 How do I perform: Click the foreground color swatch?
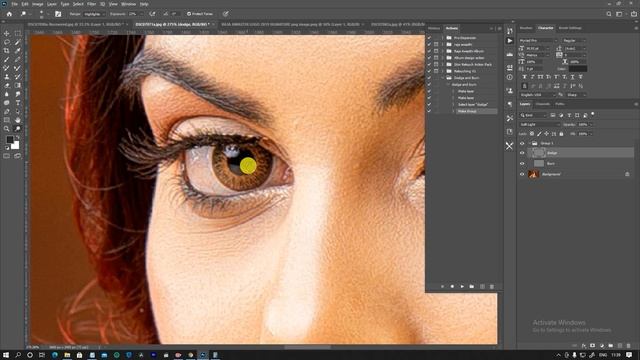coord(10,140)
